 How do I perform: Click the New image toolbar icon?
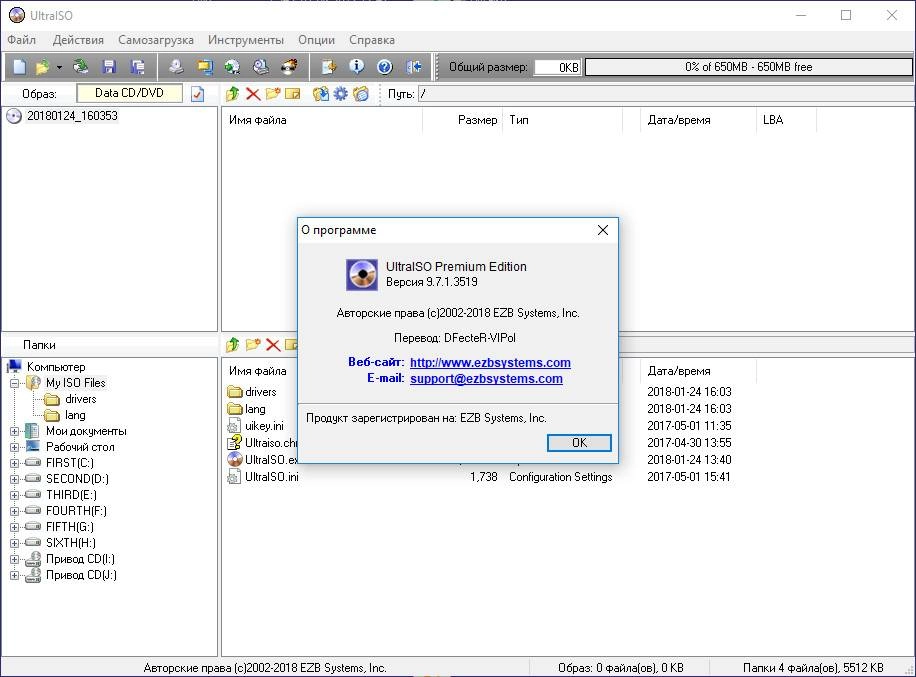[x=20, y=67]
